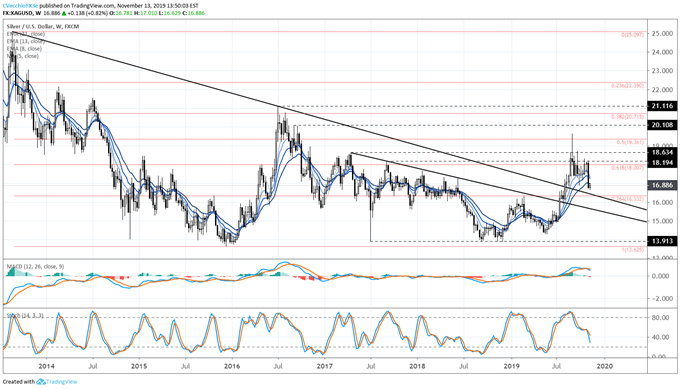Click the TradingView cloud logo icon
Screen dimensions: 680x389
click(41, 382)
